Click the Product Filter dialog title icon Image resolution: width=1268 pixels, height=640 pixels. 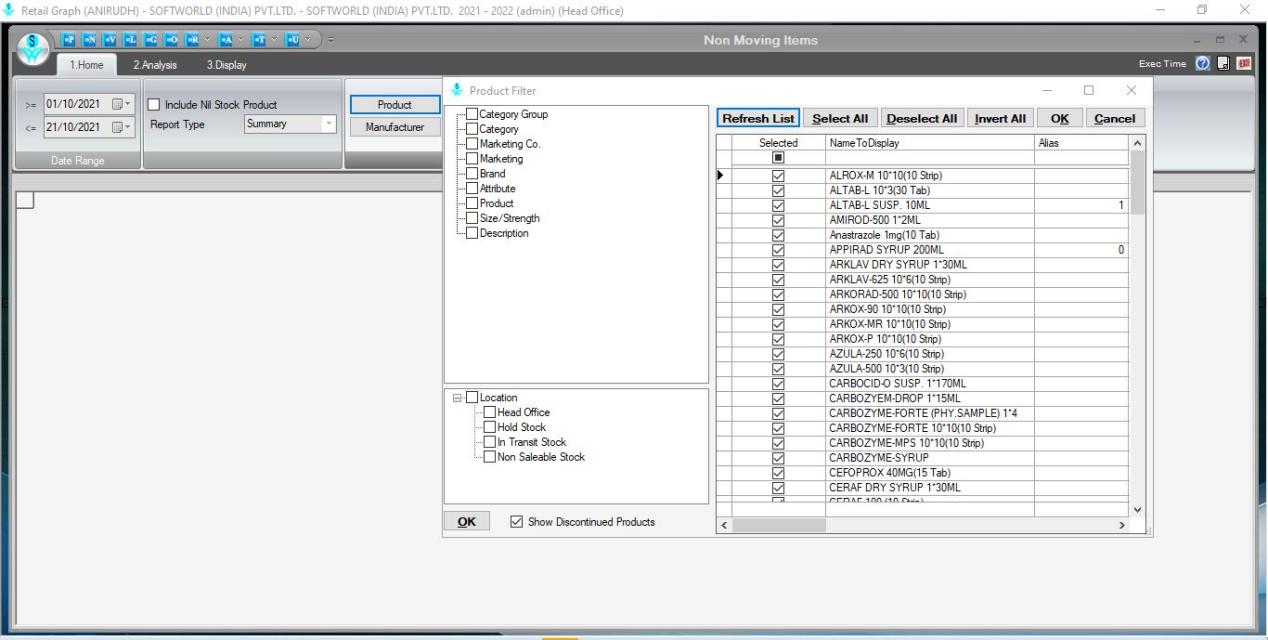pyautogui.click(x=458, y=91)
